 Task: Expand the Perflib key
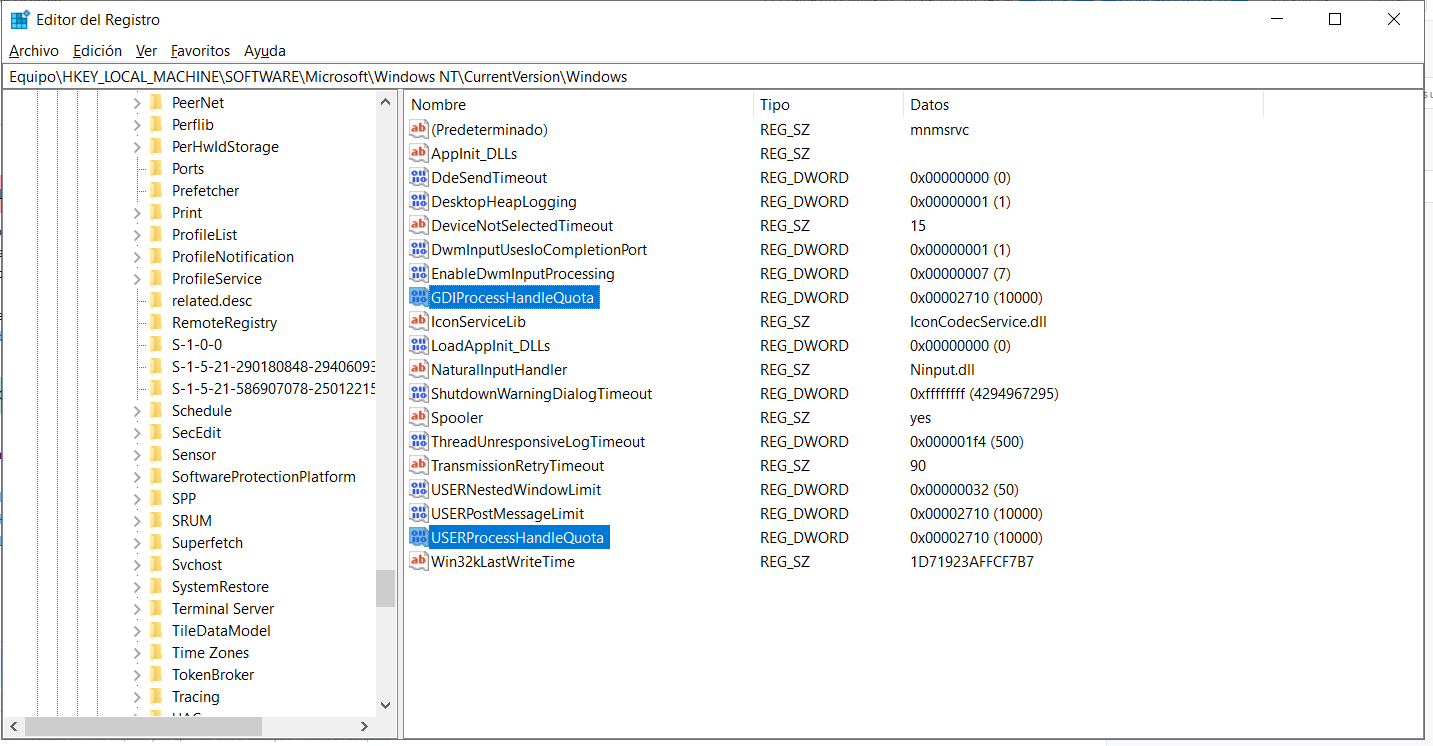point(137,124)
